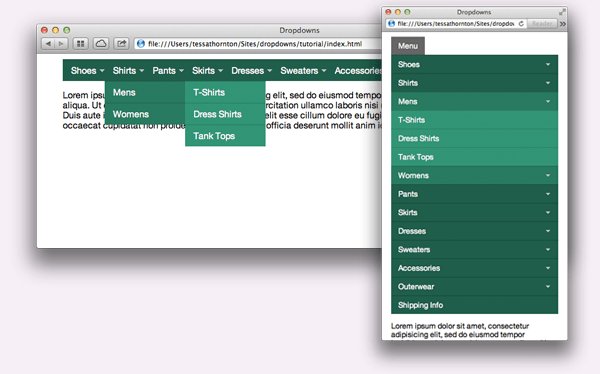Collapse the Mens row in mobile menu

pyautogui.click(x=474, y=101)
